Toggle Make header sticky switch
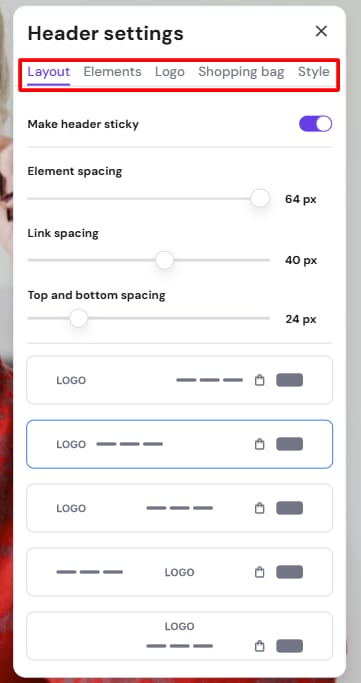The height and width of the screenshot is (683, 361). [x=315, y=124]
